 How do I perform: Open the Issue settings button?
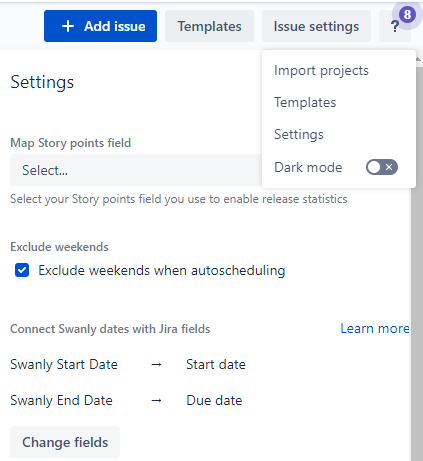tap(316, 26)
